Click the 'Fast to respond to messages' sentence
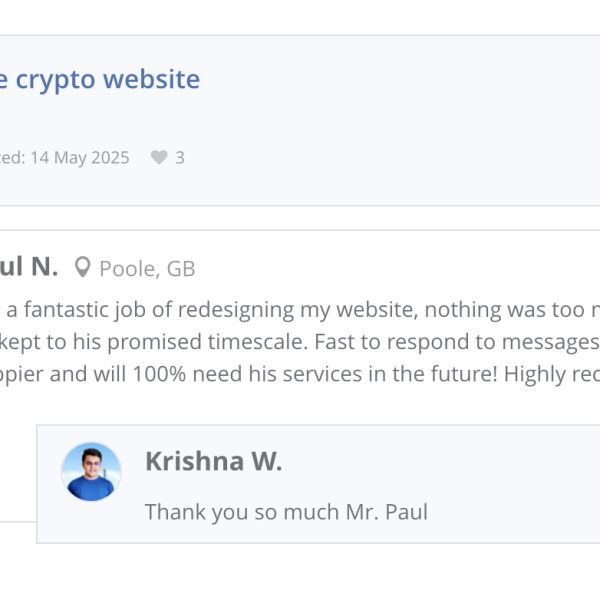This screenshot has height=600, width=600. coord(455,342)
